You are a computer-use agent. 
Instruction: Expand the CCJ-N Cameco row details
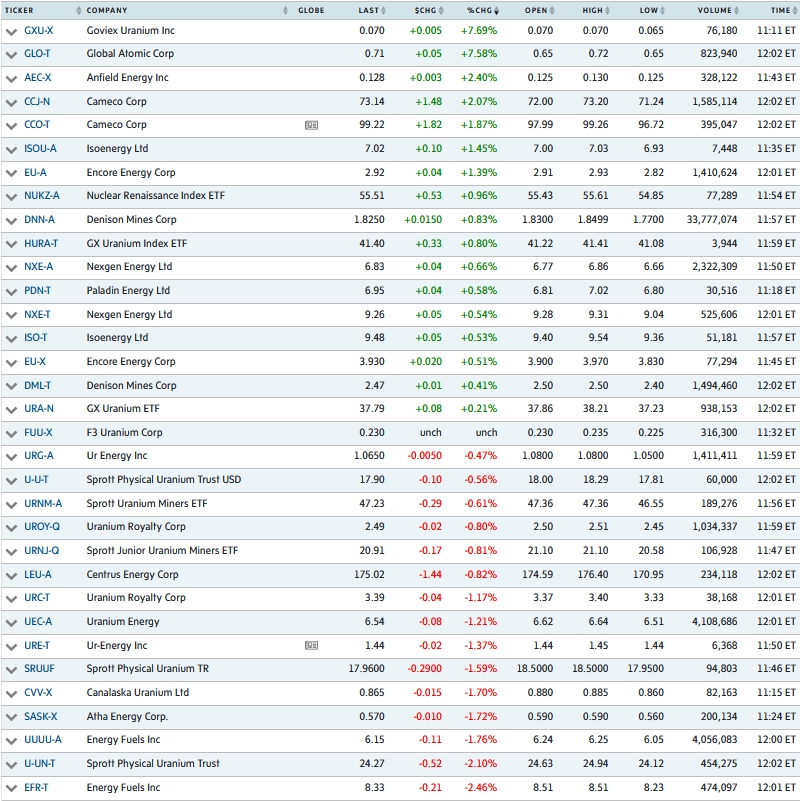(11, 102)
